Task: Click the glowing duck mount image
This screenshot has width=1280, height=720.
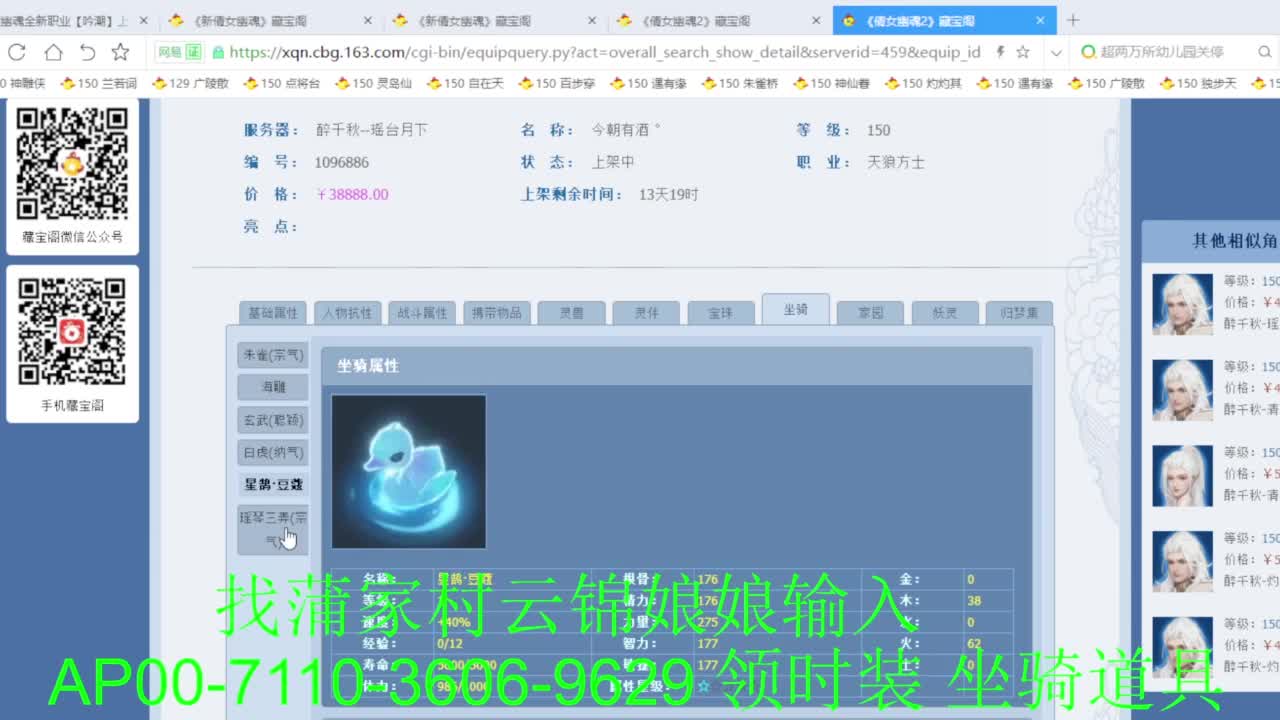Action: 409,472
